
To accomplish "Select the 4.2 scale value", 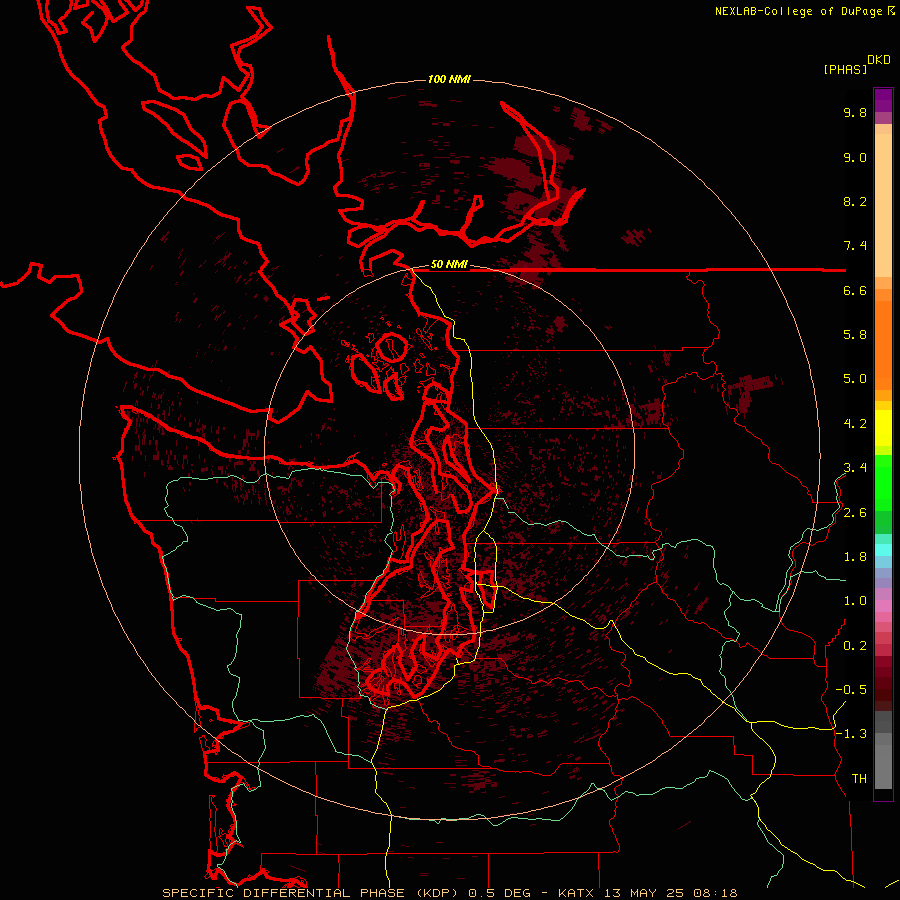I will coord(855,424).
